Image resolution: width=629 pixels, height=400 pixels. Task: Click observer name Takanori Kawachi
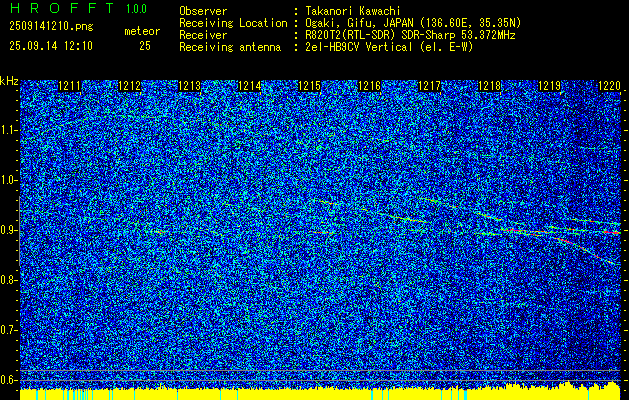click(x=353, y=11)
